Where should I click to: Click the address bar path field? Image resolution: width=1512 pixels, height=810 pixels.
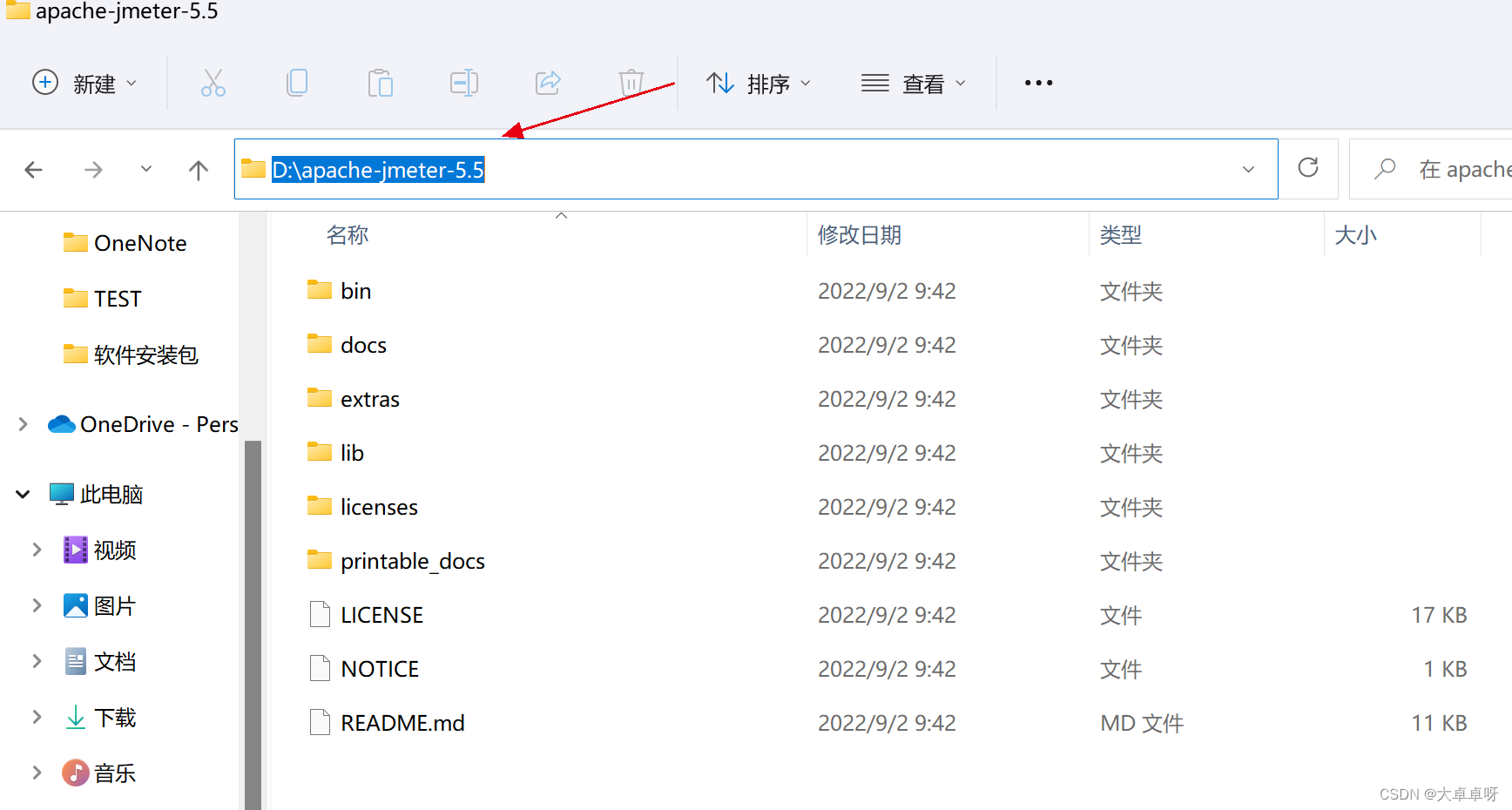pyautogui.click(x=756, y=169)
